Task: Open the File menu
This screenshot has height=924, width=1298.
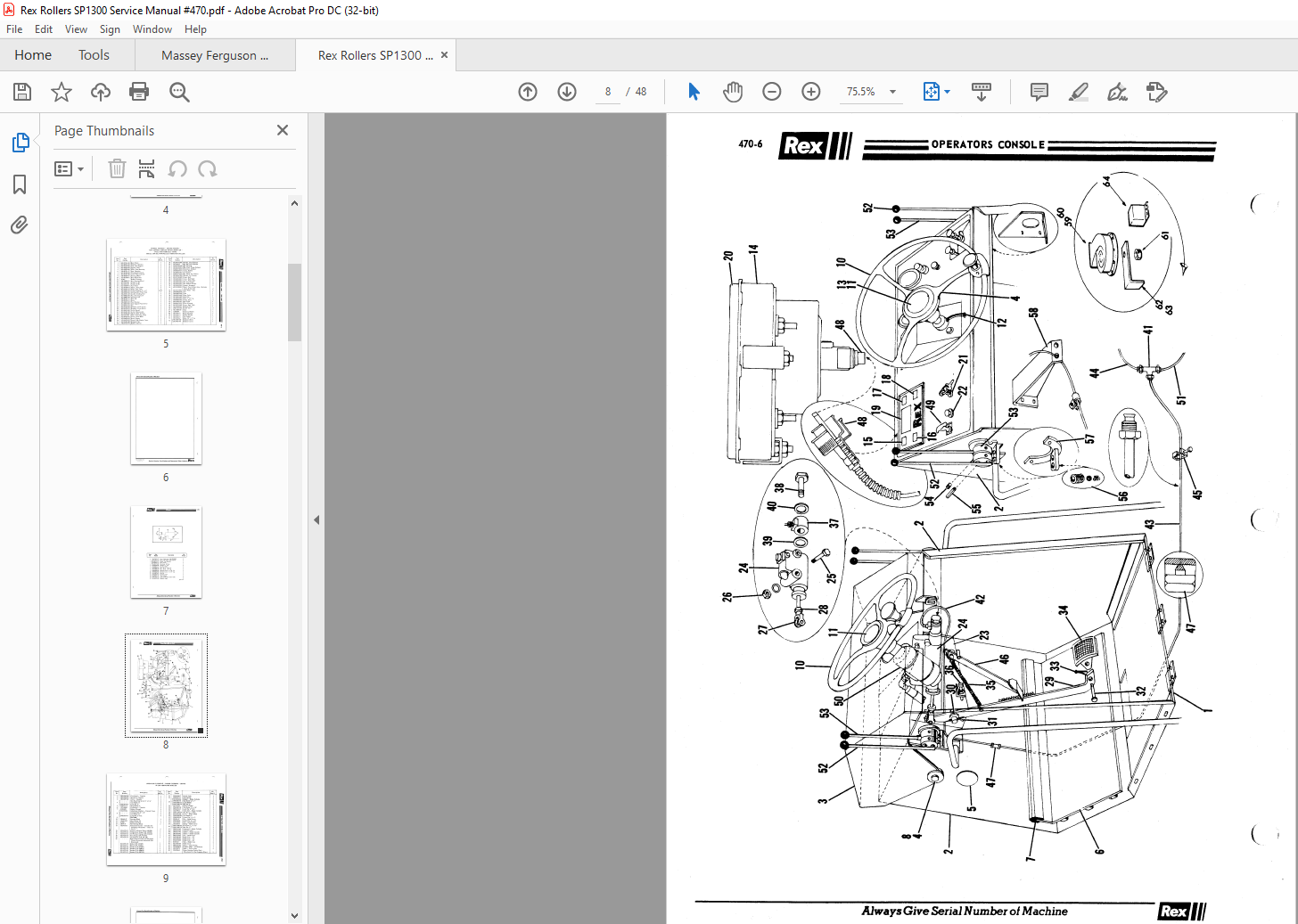Action: pyautogui.click(x=14, y=29)
